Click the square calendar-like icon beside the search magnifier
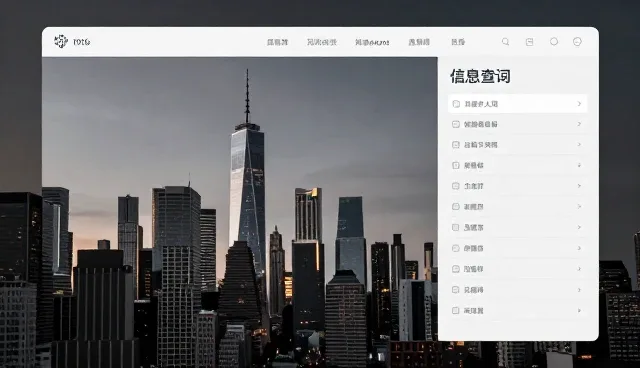The width and height of the screenshot is (640, 368). (529, 42)
